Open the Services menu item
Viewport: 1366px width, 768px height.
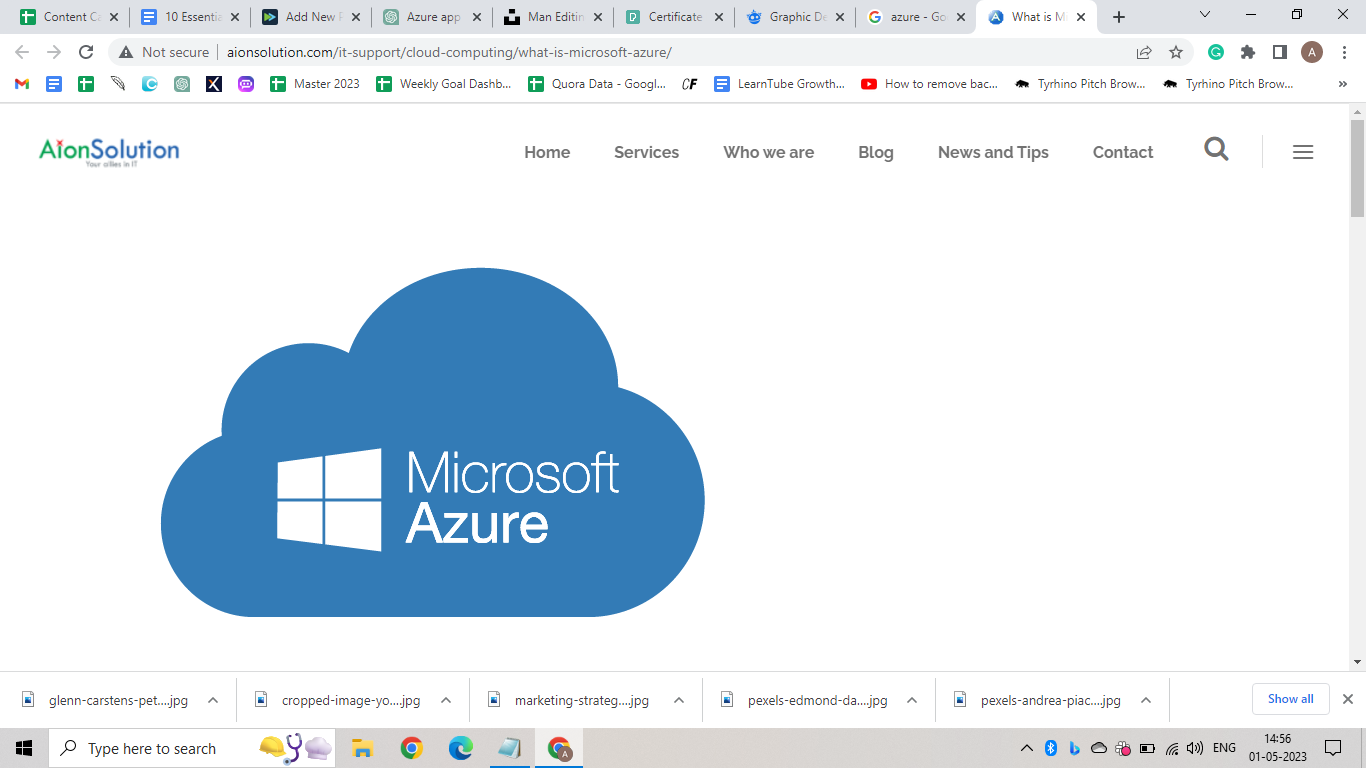[x=646, y=152]
